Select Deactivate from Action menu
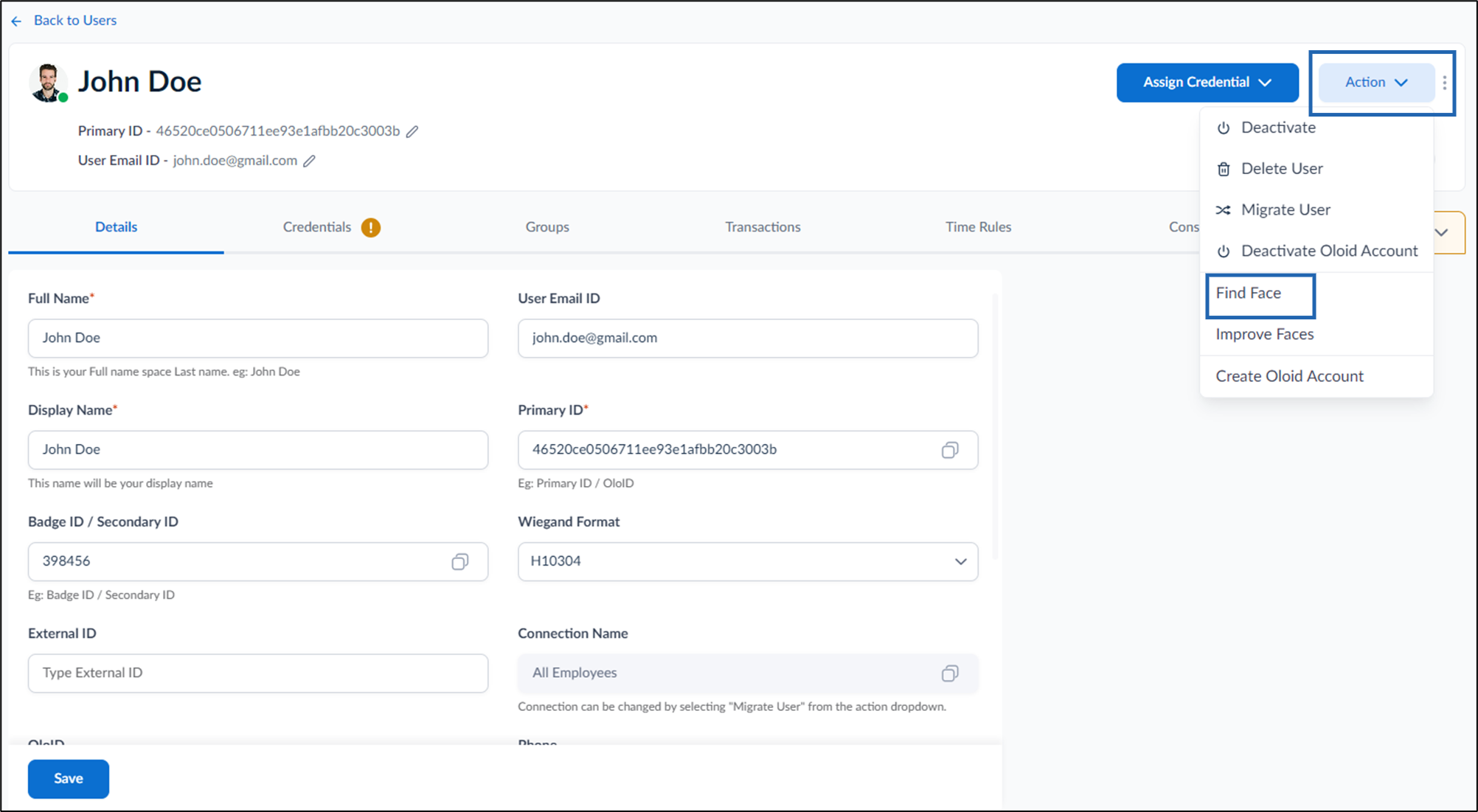1478x812 pixels. click(1316, 128)
